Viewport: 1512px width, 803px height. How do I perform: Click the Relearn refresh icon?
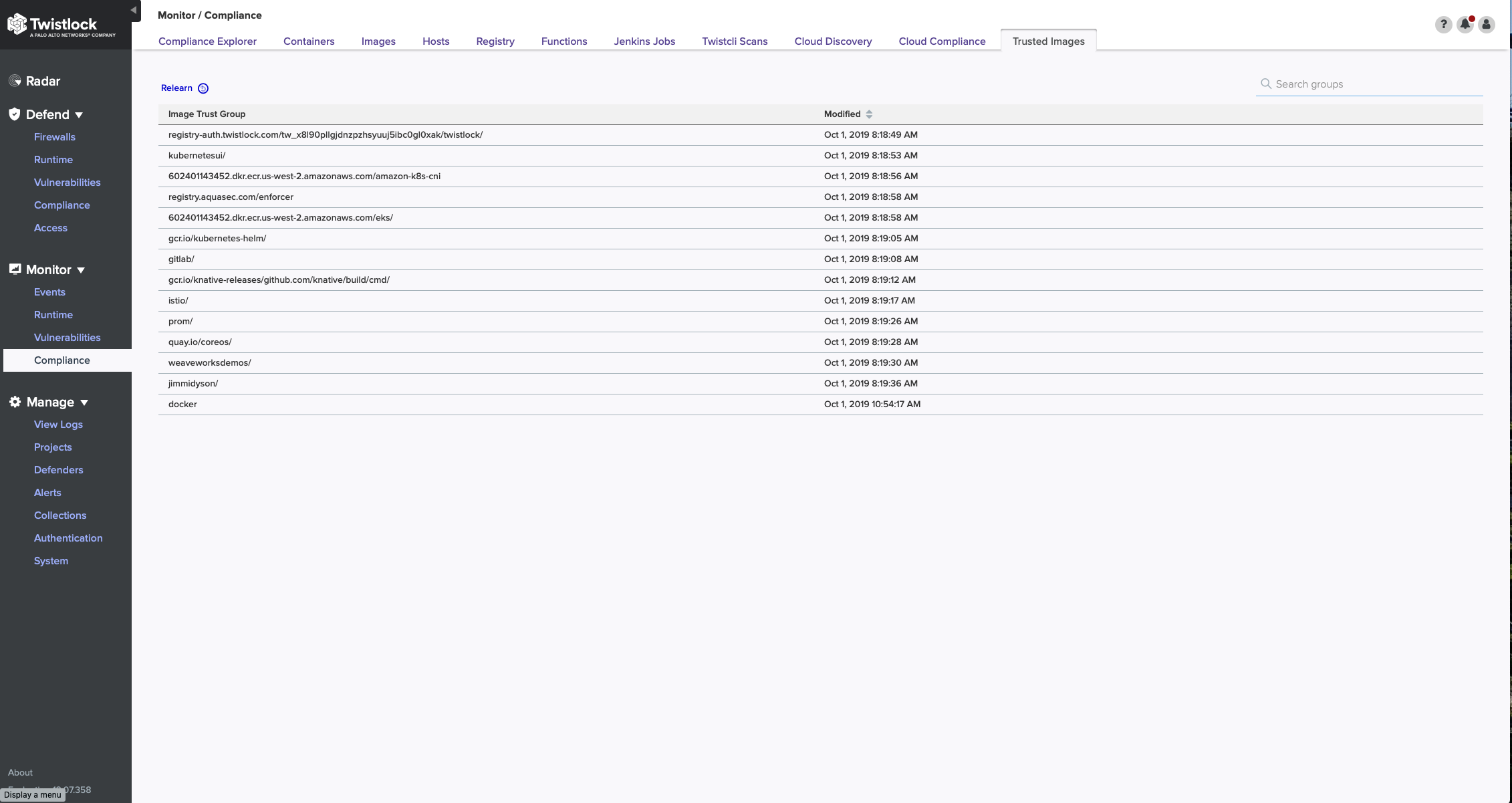coord(203,88)
